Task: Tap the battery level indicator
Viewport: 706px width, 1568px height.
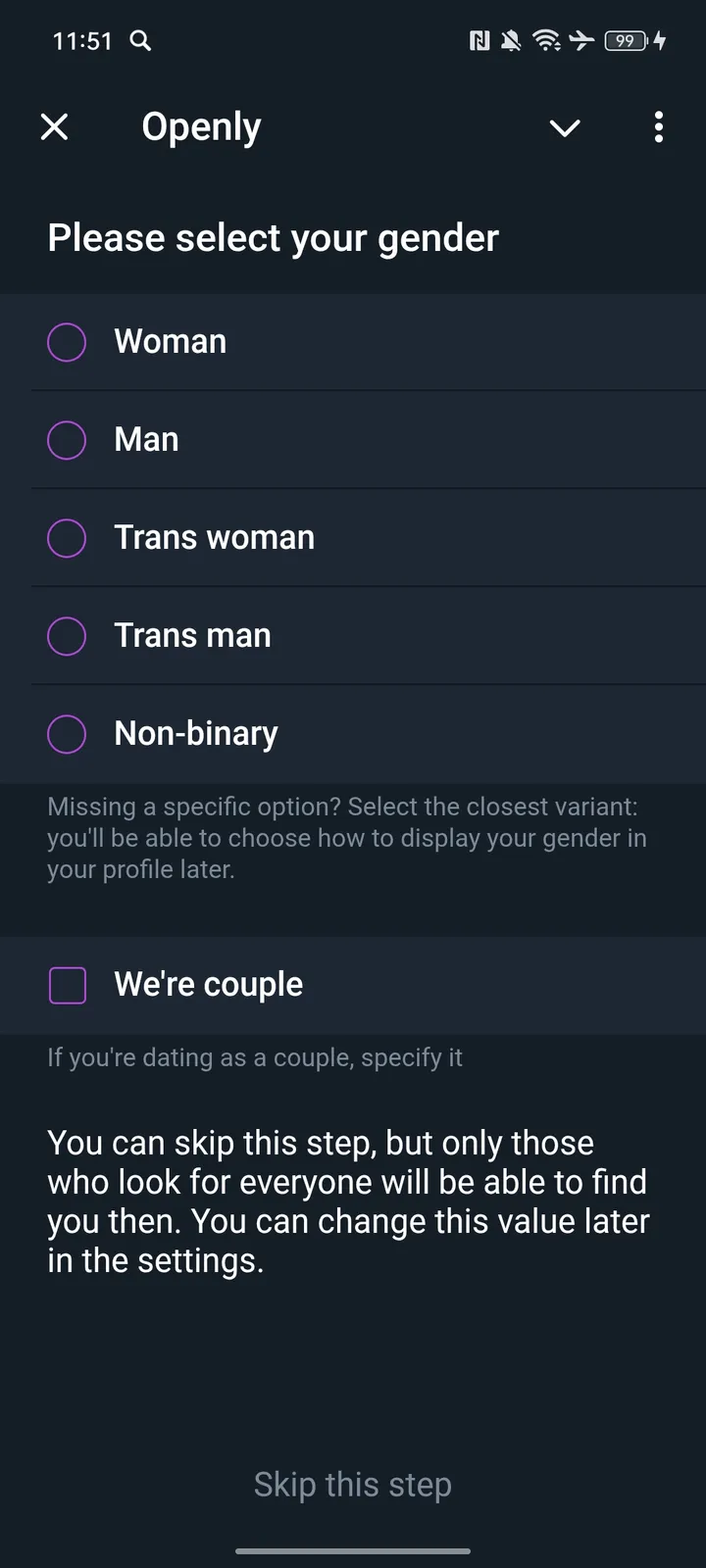Action: pyautogui.click(x=626, y=40)
